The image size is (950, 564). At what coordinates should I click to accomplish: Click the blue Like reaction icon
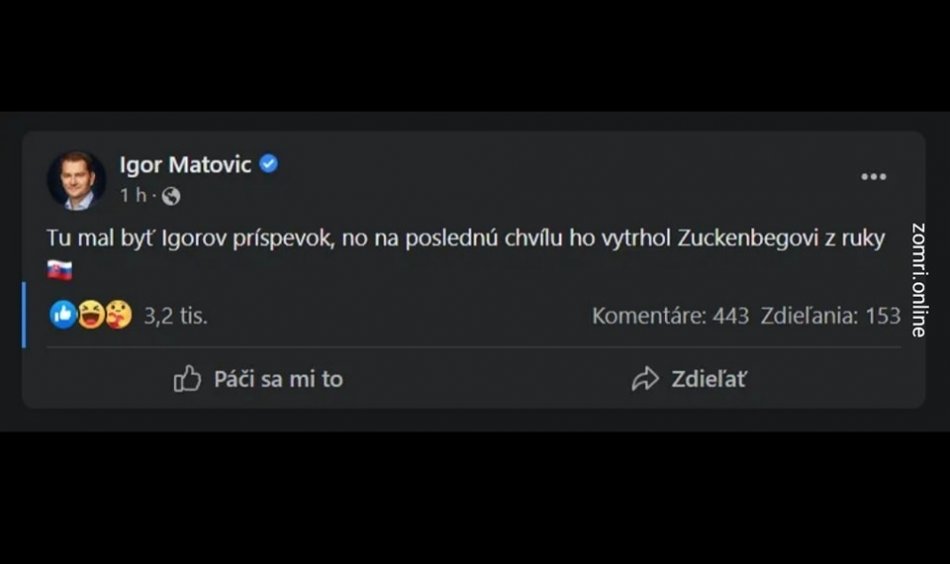point(63,316)
